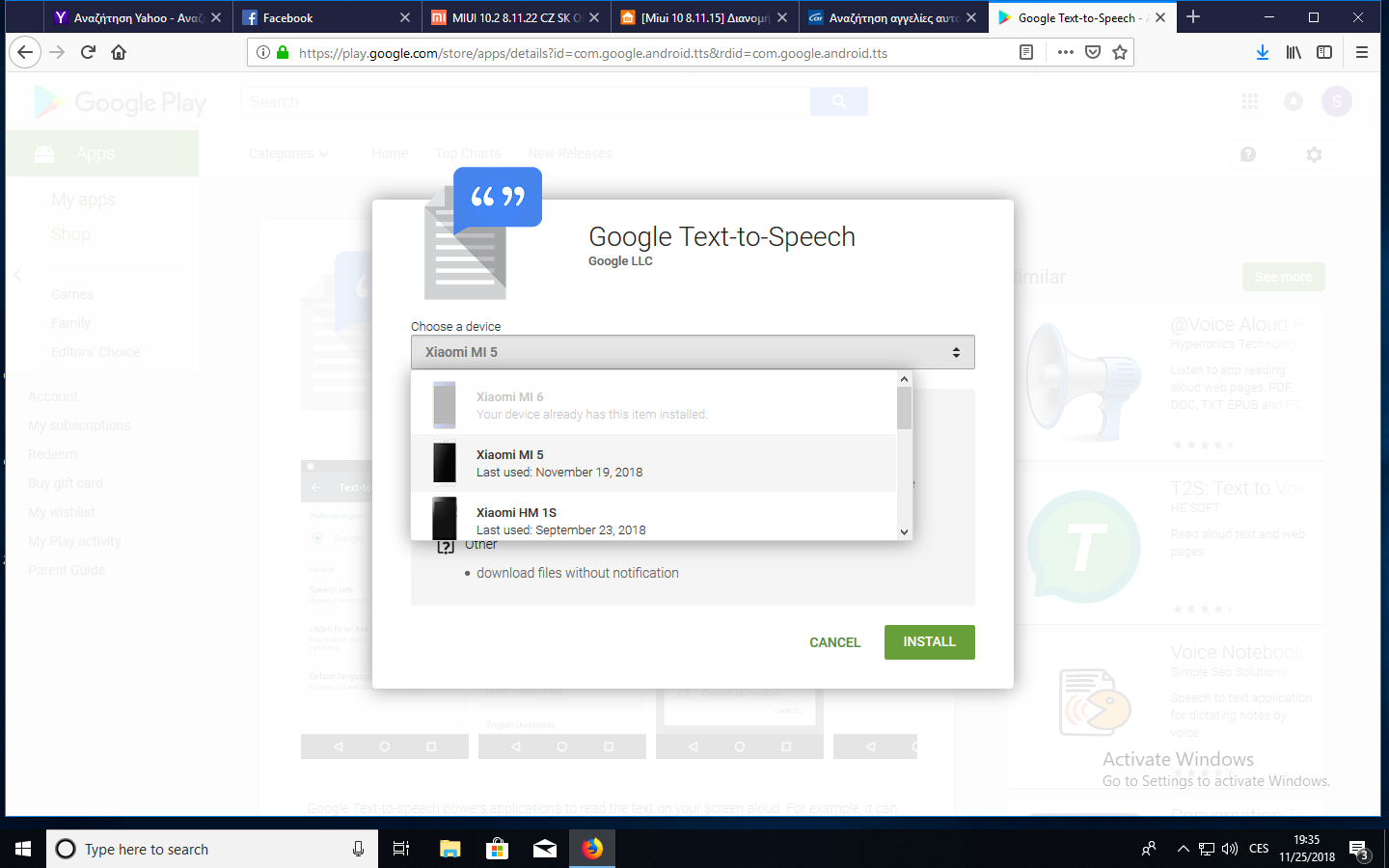1389x868 pixels.
Task: Open Microsoft Store from the taskbar
Action: [497, 849]
